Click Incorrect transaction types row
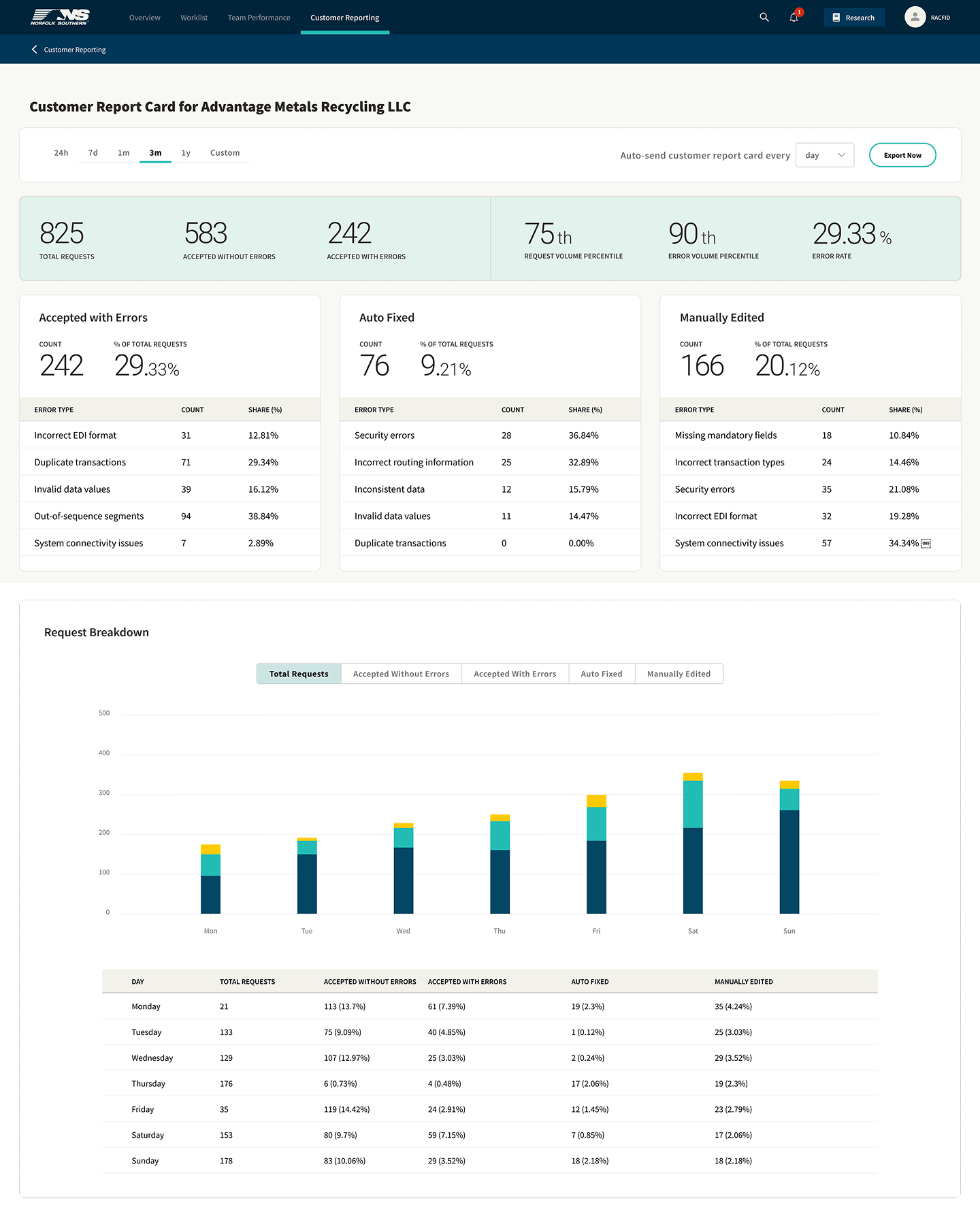Screen dimensions: 980x1218 (x=811, y=462)
